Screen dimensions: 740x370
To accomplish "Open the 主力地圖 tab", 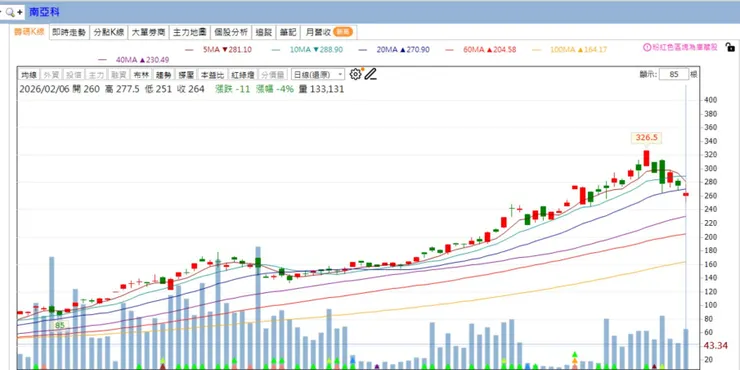I will 190,33.
